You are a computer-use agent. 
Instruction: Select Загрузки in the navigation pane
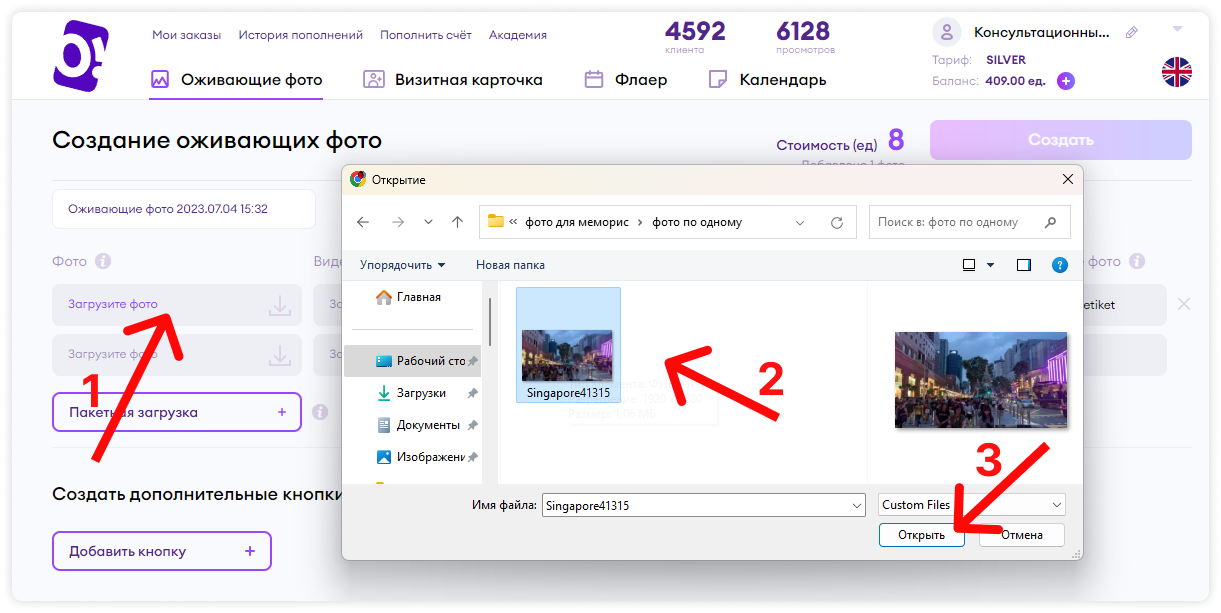421,393
